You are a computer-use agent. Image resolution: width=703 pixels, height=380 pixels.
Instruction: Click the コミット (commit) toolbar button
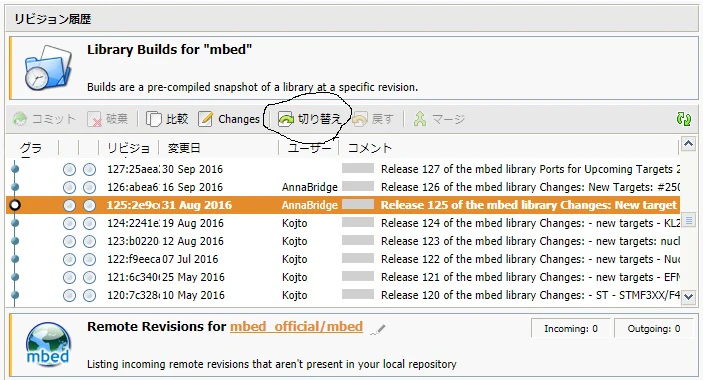44,119
